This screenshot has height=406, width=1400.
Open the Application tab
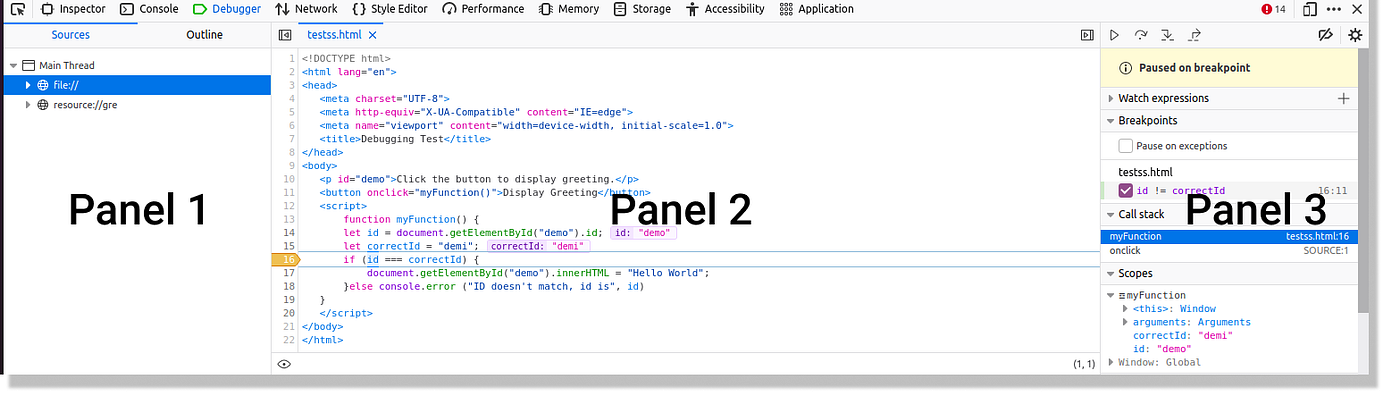coord(816,9)
